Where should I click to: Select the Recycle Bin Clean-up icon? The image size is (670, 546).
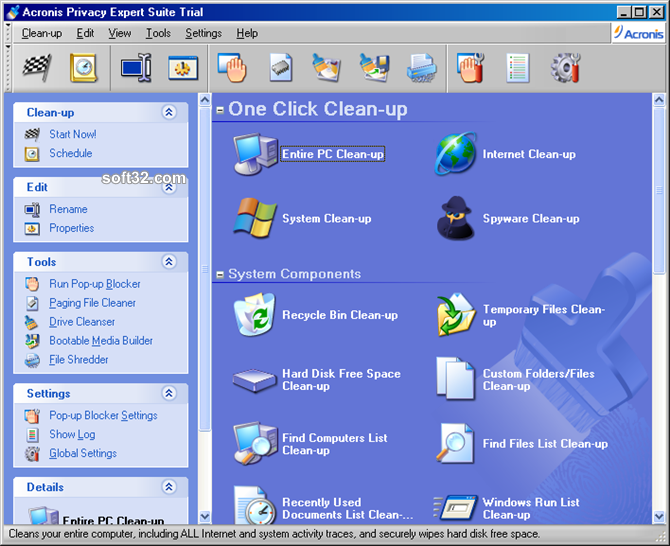coord(254,314)
